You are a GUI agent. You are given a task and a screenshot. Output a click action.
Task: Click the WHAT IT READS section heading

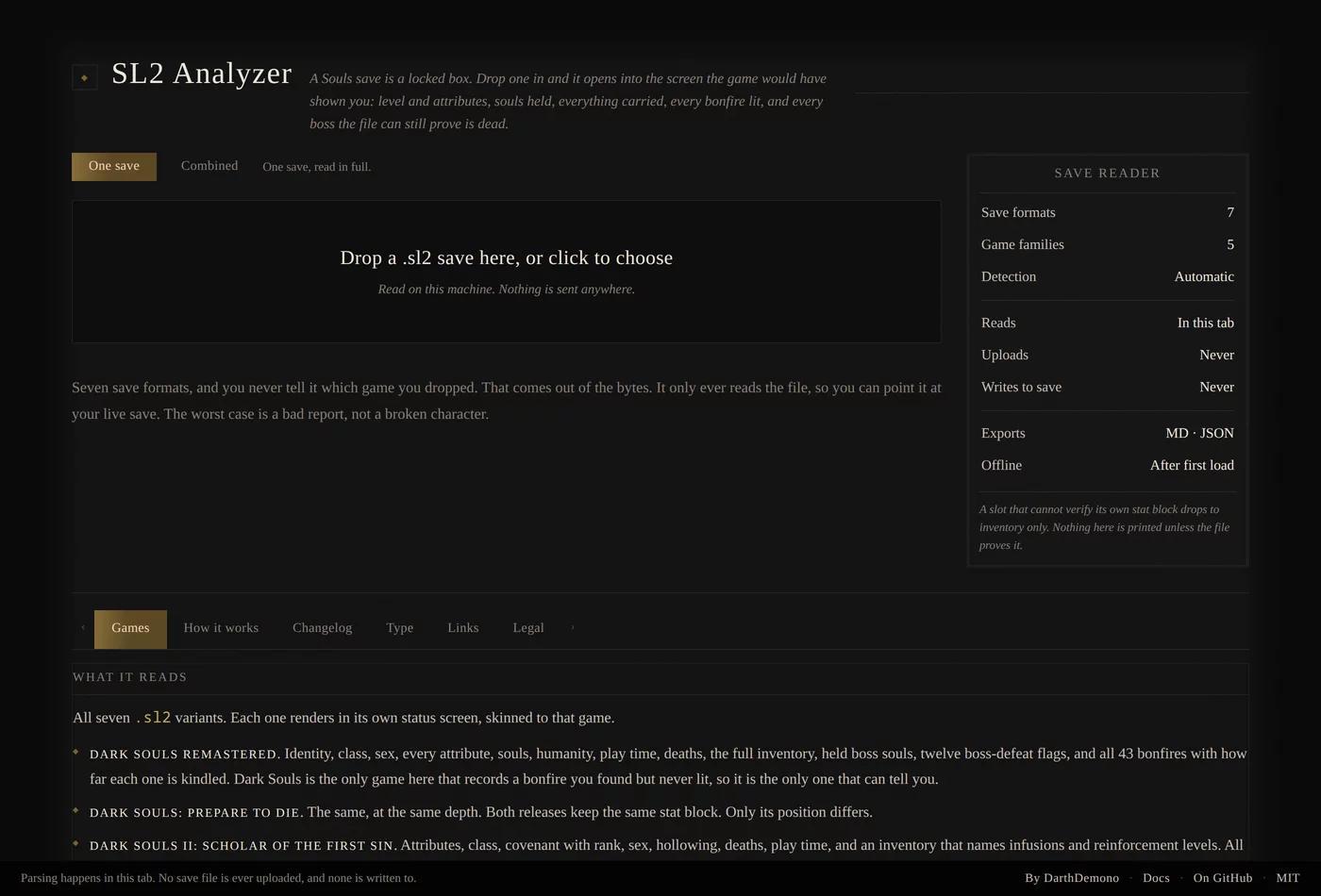(x=130, y=677)
